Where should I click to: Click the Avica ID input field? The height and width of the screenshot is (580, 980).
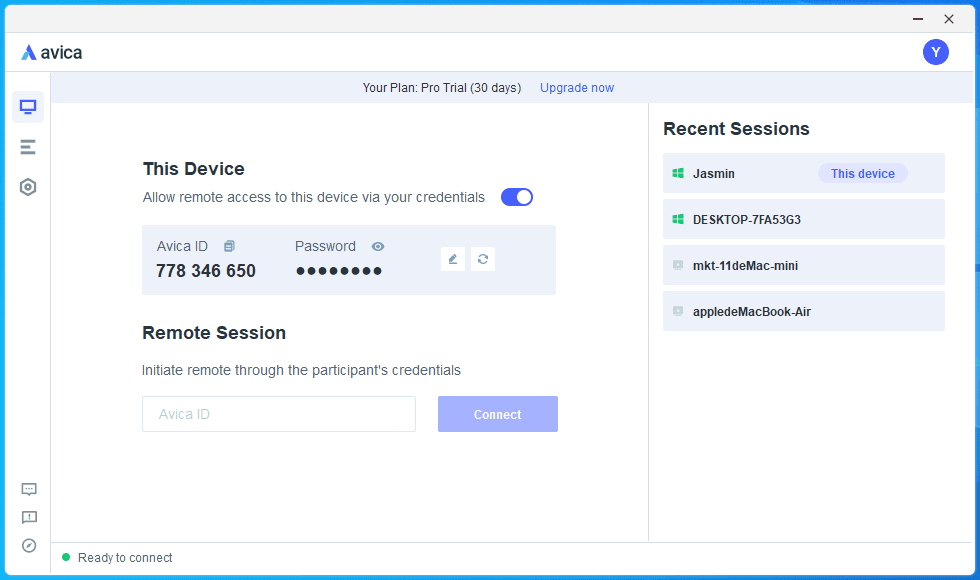pyautogui.click(x=278, y=414)
